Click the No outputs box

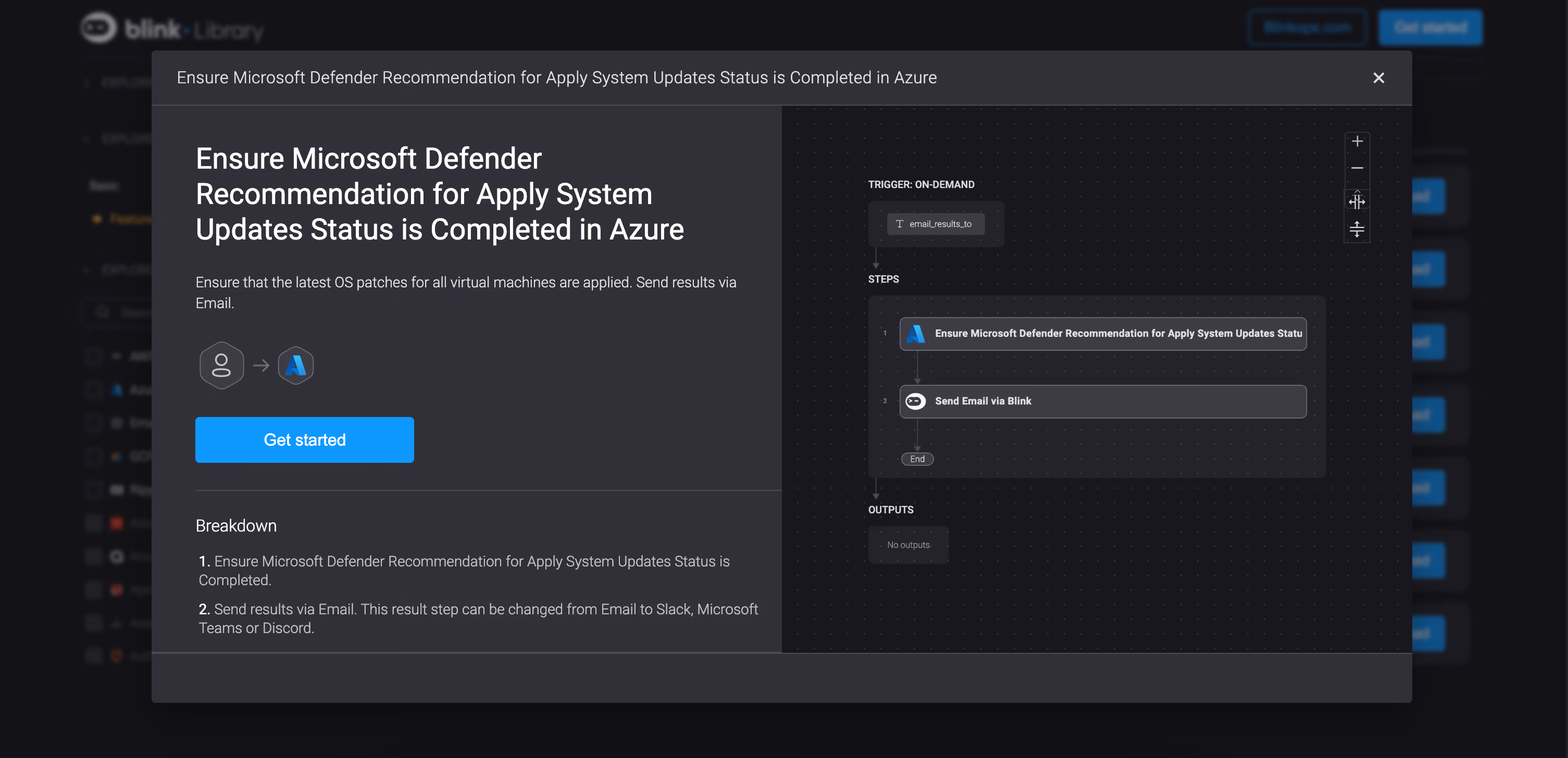(x=908, y=545)
